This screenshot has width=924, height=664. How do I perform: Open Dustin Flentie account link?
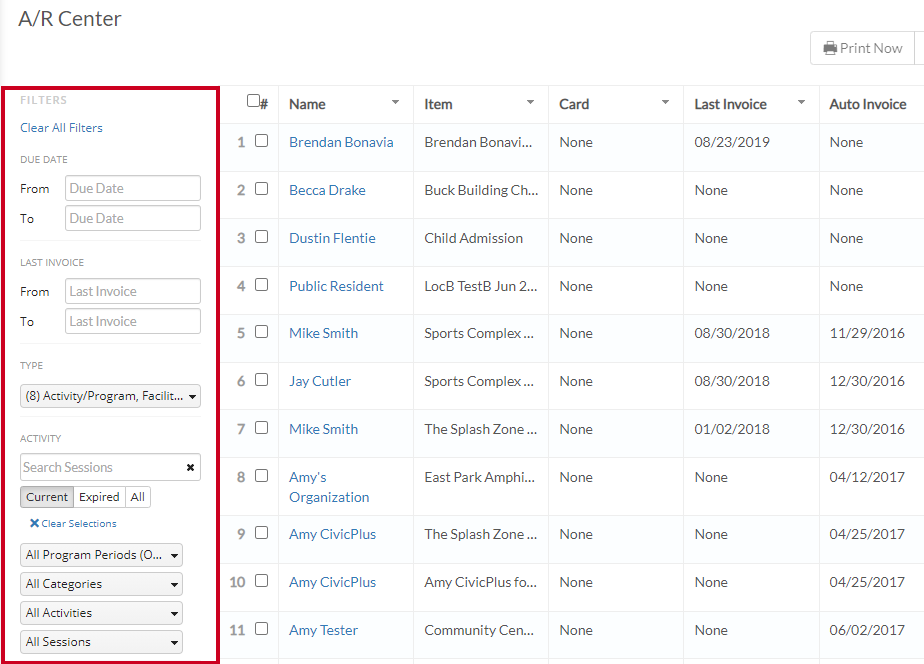332,238
